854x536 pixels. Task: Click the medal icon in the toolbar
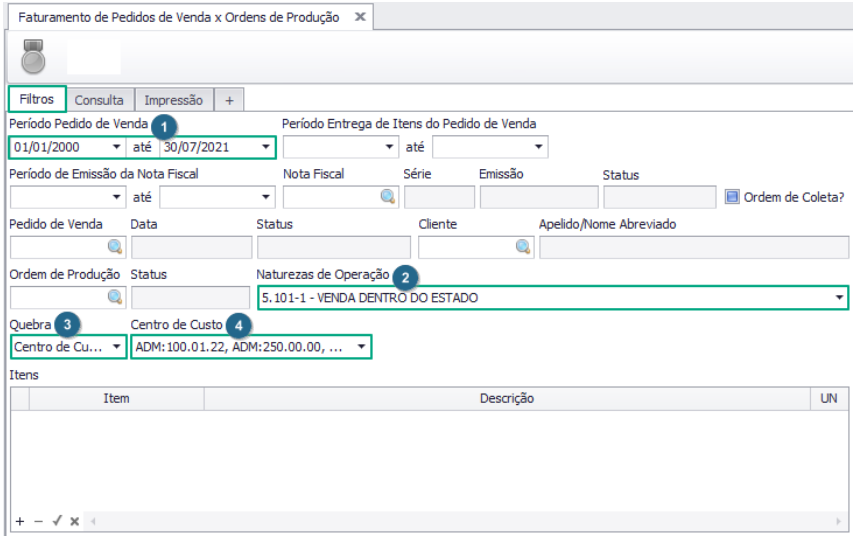pos(35,57)
